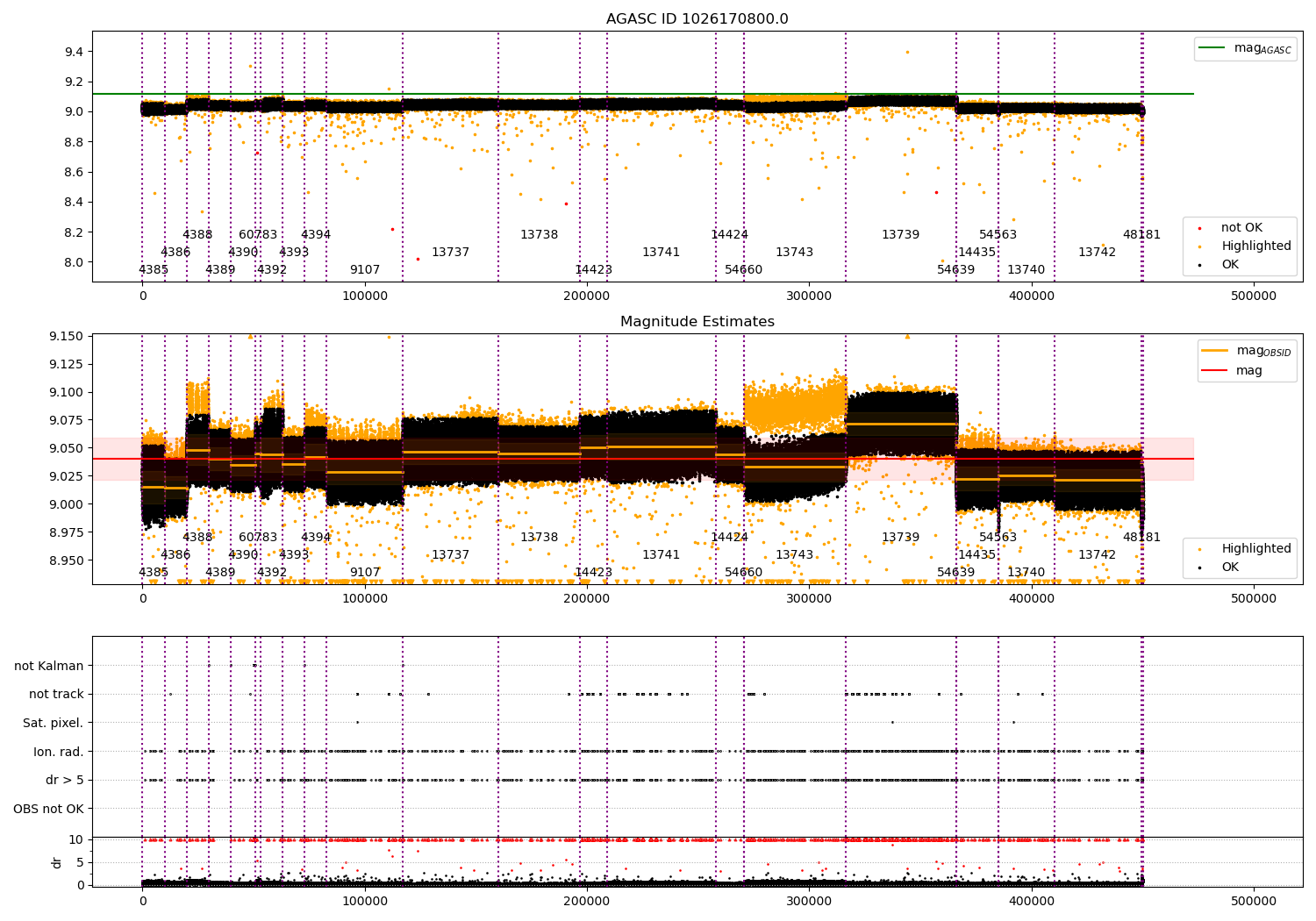Click the 9.100 y-axis tick label
The image size is (1316, 921).
pos(68,392)
